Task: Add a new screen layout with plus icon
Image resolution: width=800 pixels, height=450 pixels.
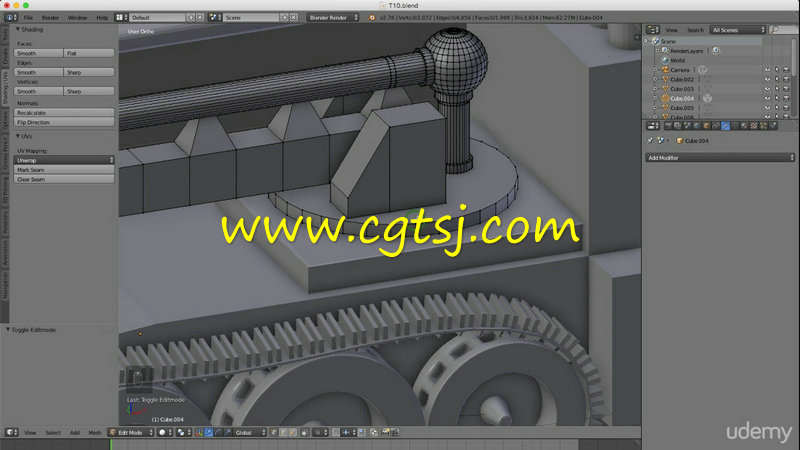Action: click(x=191, y=17)
